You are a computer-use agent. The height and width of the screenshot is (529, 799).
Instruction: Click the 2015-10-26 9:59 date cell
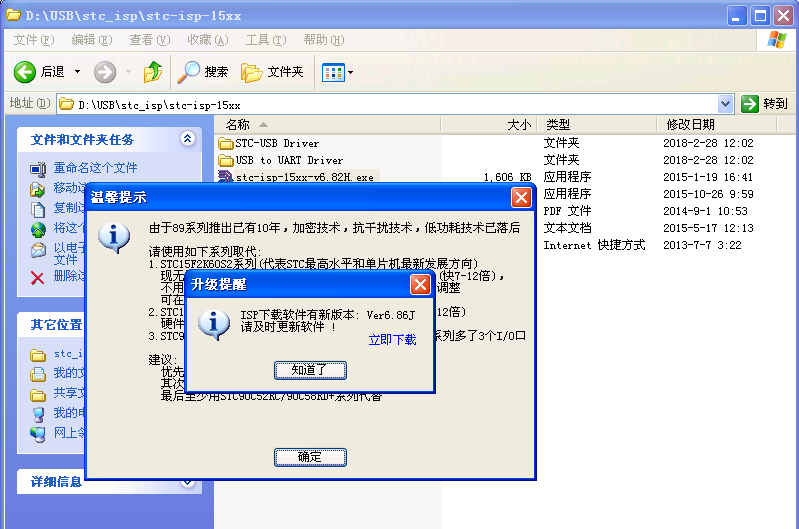708,194
